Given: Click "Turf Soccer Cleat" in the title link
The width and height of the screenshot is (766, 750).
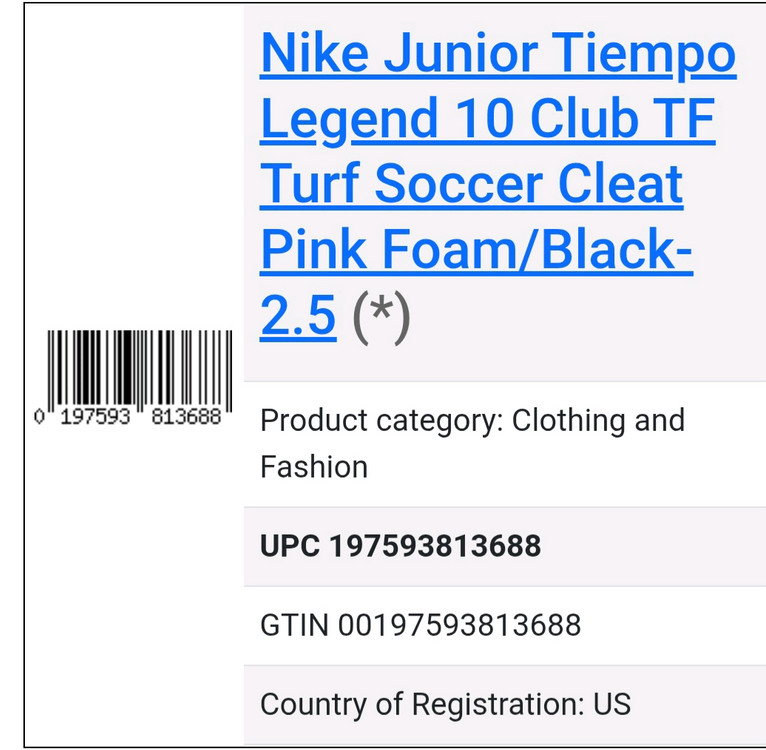Looking at the screenshot, I should [471, 185].
